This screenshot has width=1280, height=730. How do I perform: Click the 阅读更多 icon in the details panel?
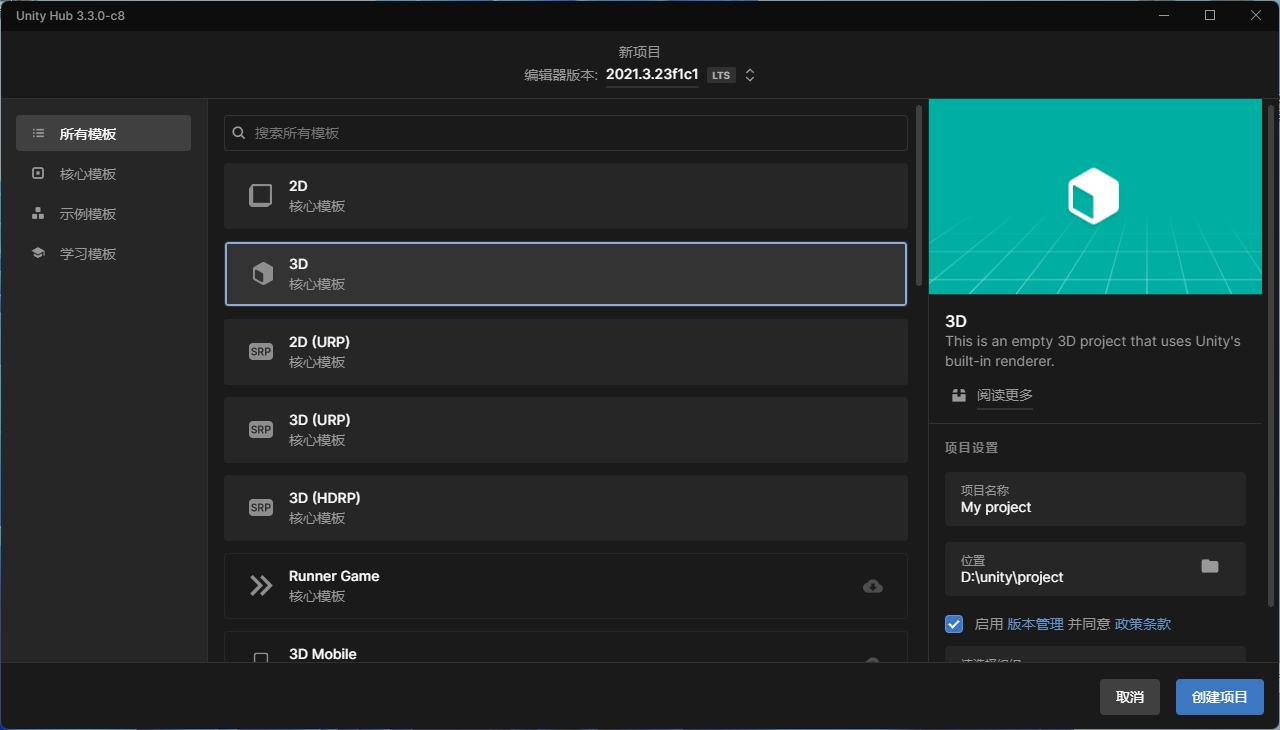click(959, 395)
